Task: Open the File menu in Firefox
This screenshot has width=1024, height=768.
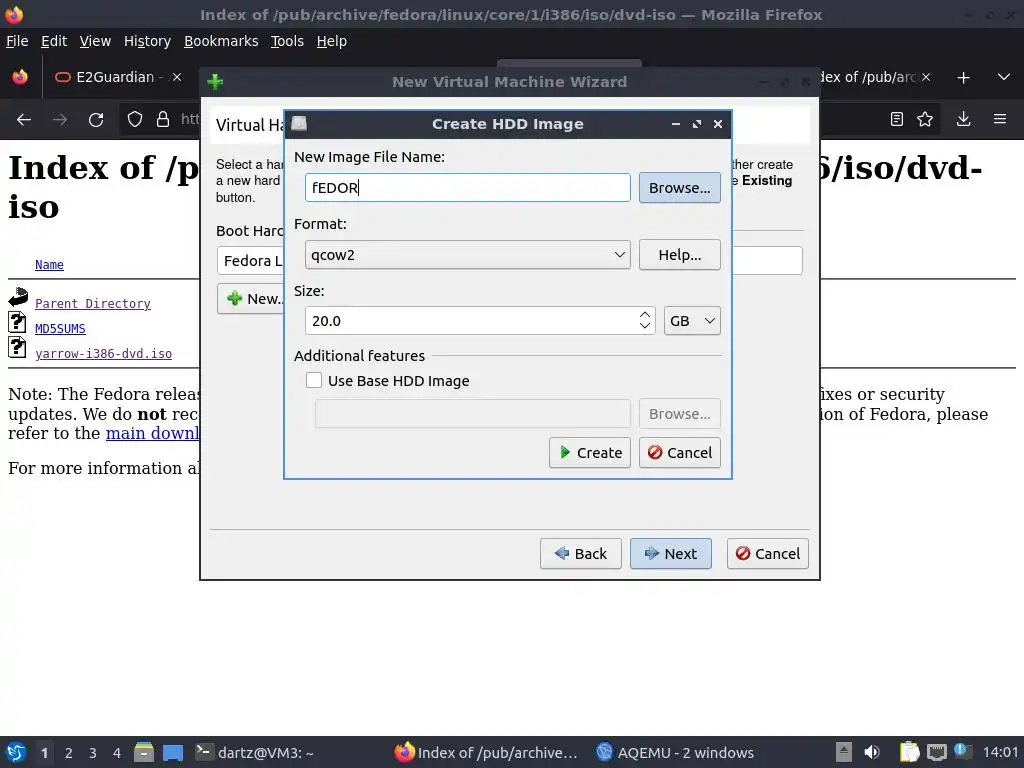Action: click(17, 41)
